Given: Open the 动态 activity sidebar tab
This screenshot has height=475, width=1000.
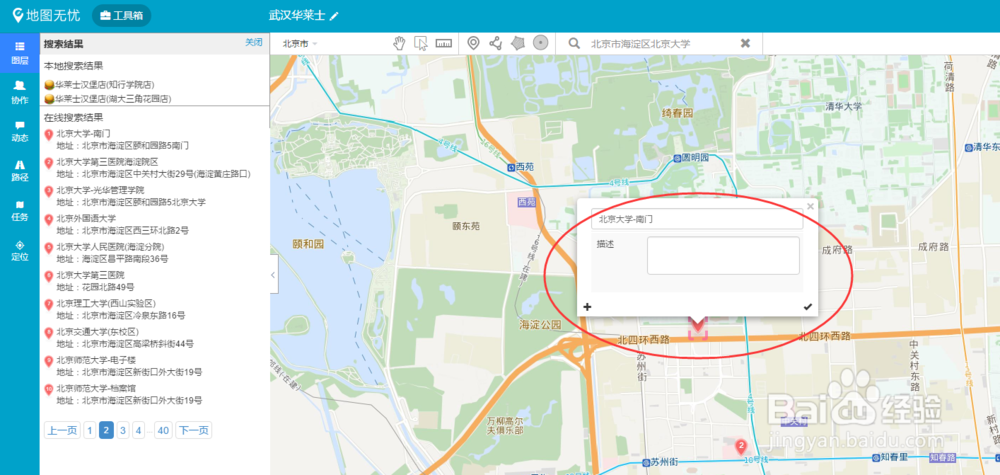Looking at the screenshot, I should click(x=20, y=131).
